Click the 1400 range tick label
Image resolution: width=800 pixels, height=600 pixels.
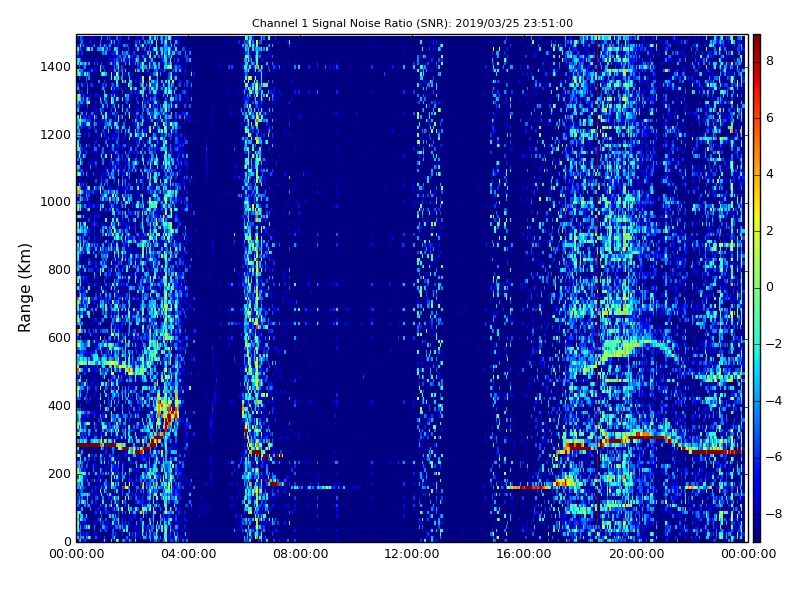click(x=56, y=67)
